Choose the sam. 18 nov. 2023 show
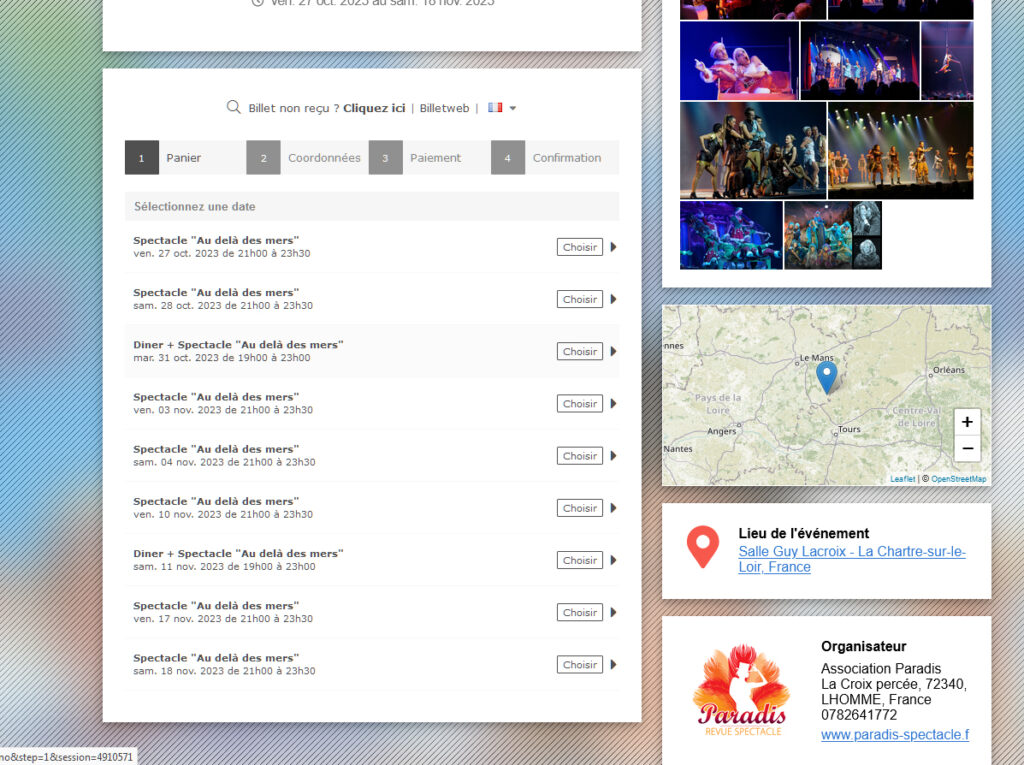This screenshot has width=1024, height=765. [x=579, y=665]
